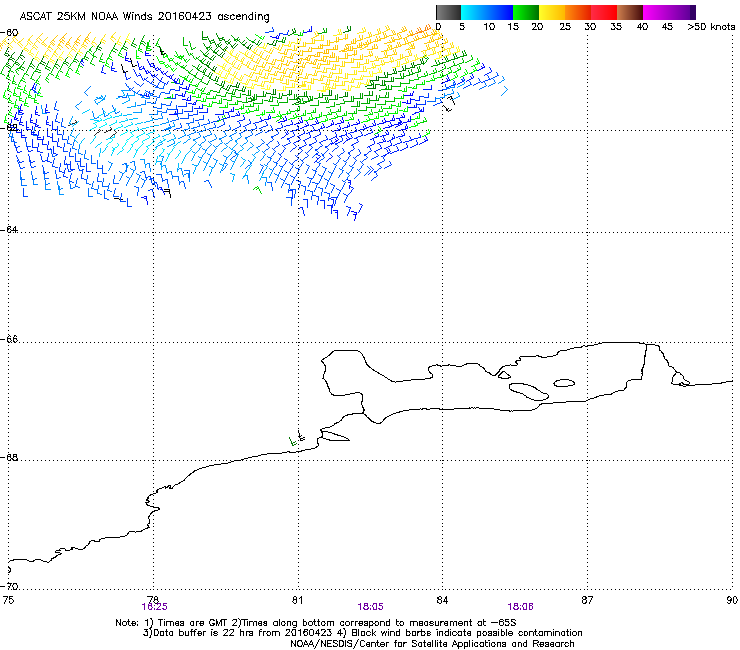
Task: Click the "40" legend scale label
Action: point(642,27)
